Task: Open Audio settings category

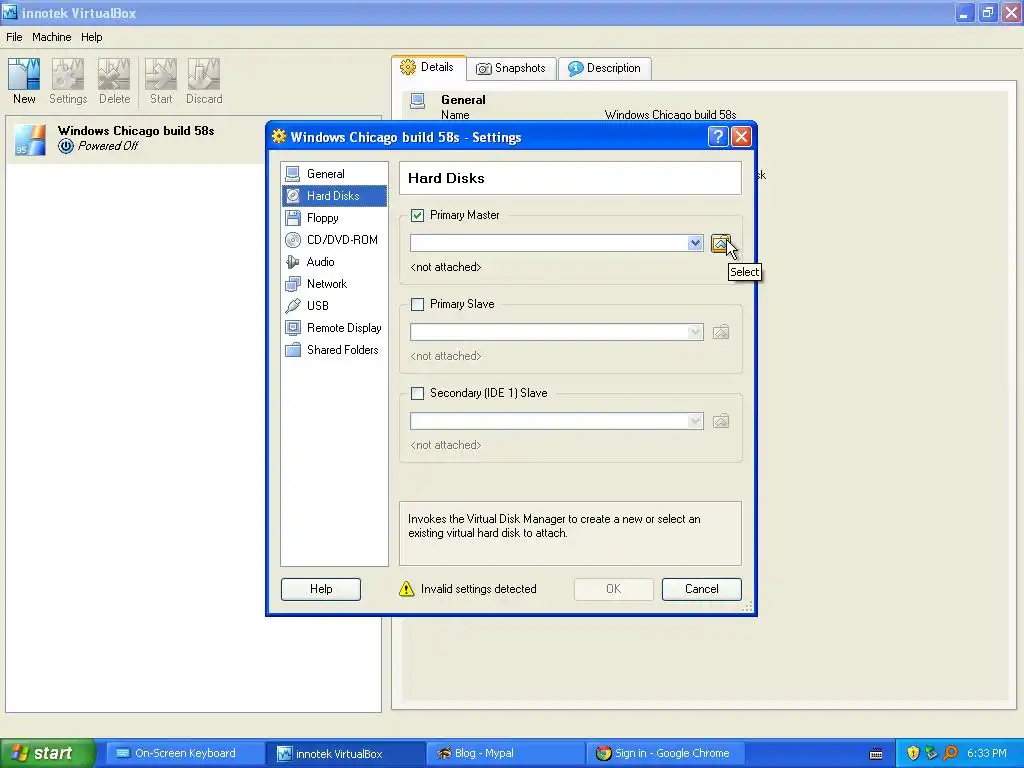Action: click(x=334, y=262)
